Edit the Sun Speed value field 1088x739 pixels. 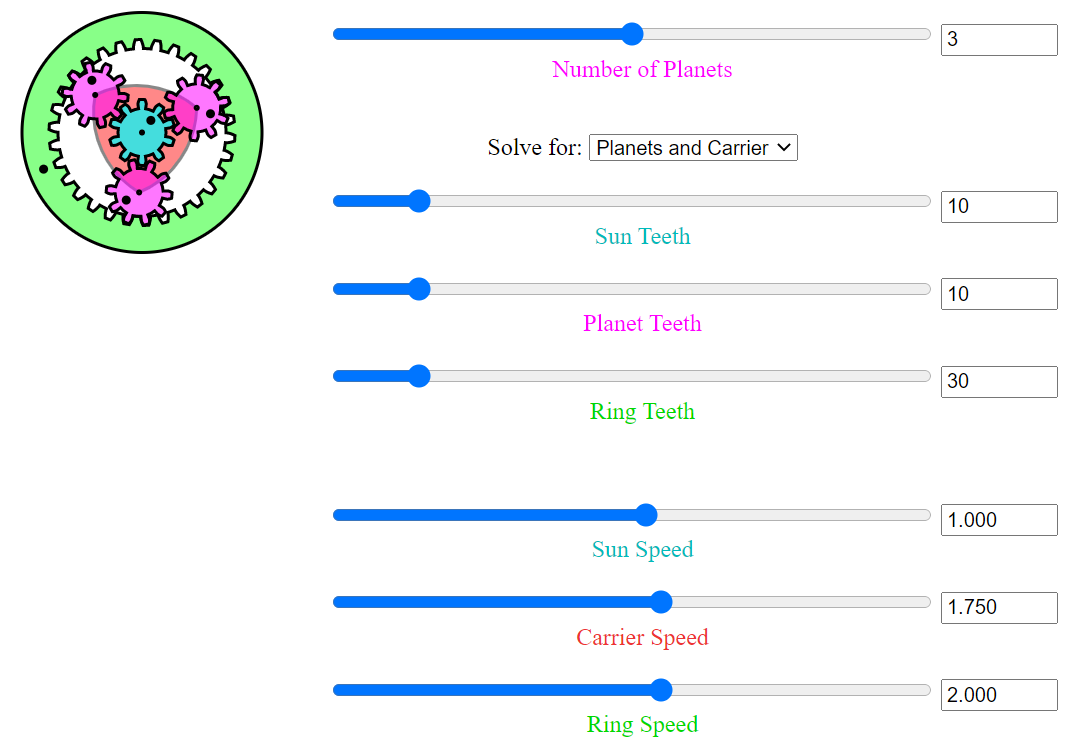(998, 520)
